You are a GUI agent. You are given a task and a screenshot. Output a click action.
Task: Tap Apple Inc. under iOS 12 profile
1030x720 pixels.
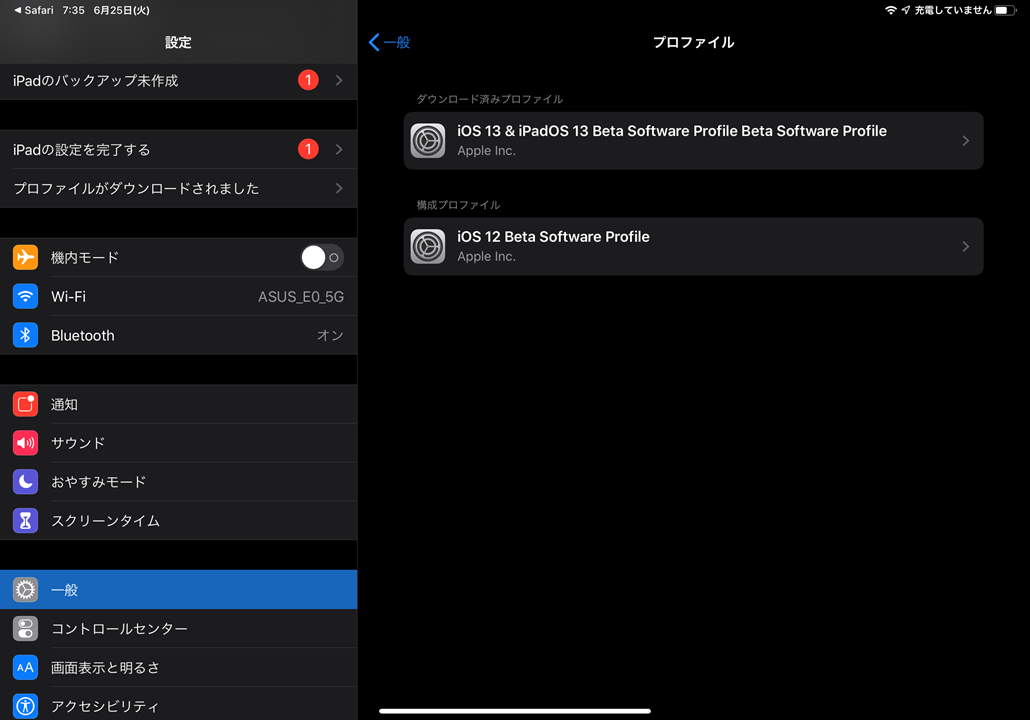coord(487,257)
